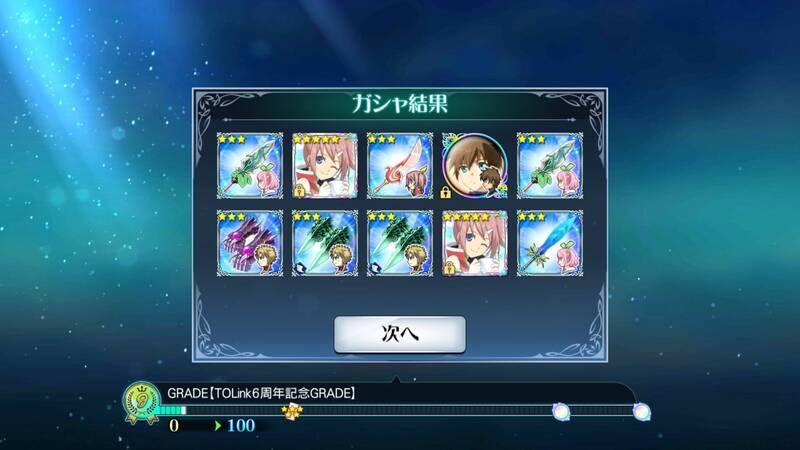Select the first green spear weapon icon
Screen dimensions: 800x450
pos(249,166)
